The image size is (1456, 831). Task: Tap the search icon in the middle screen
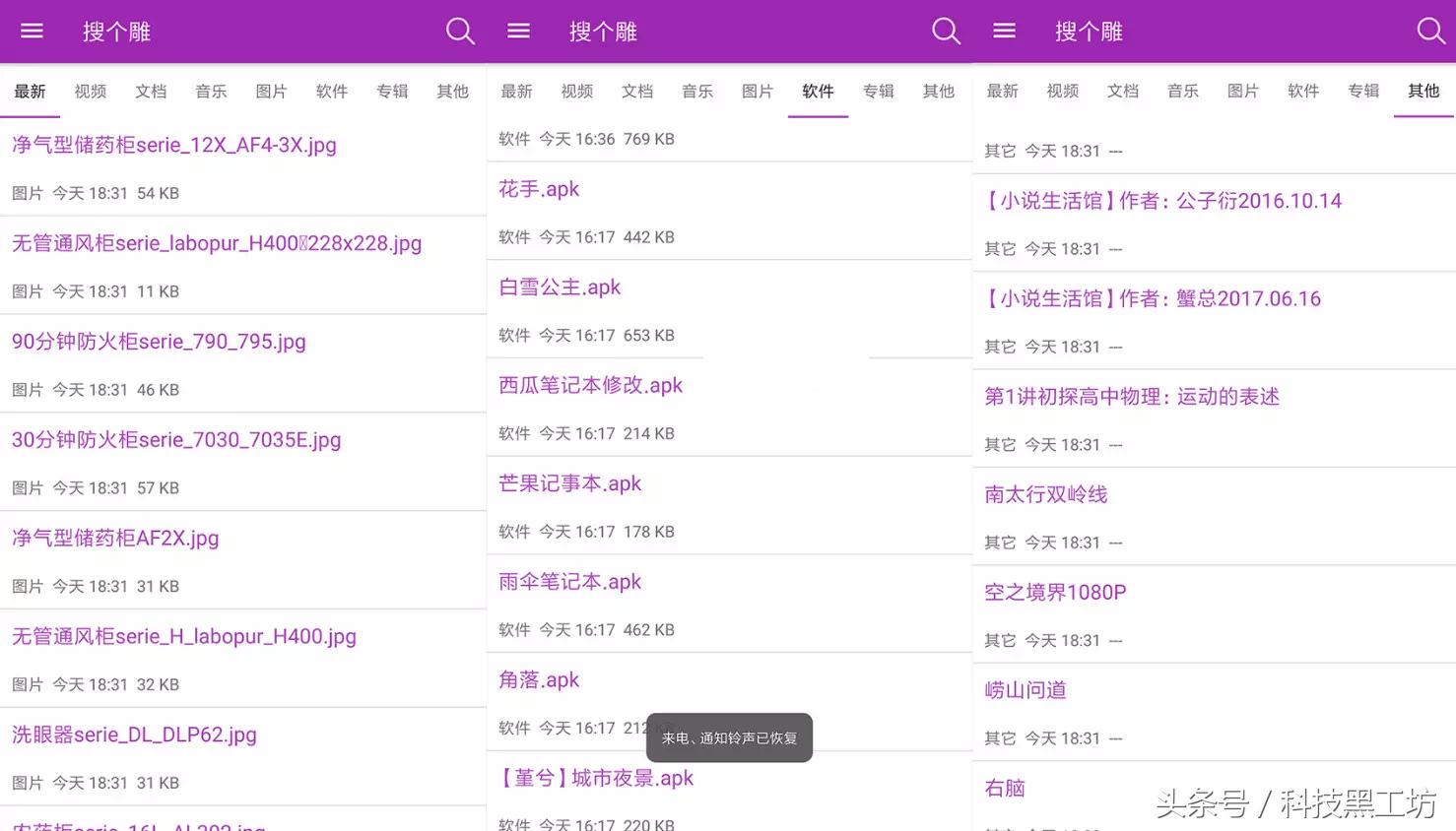point(946,32)
